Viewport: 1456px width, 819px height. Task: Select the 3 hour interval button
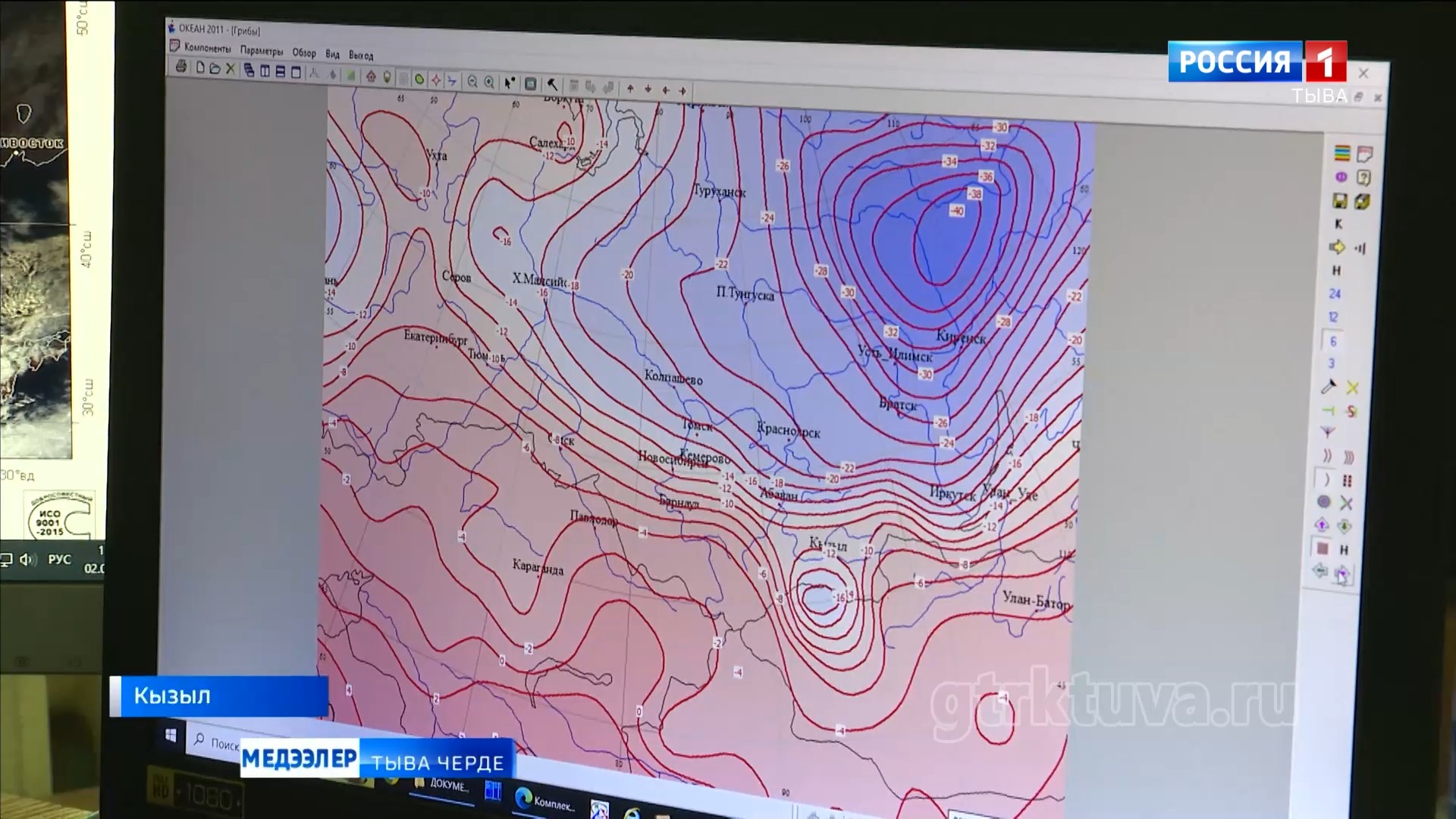[x=1331, y=364]
